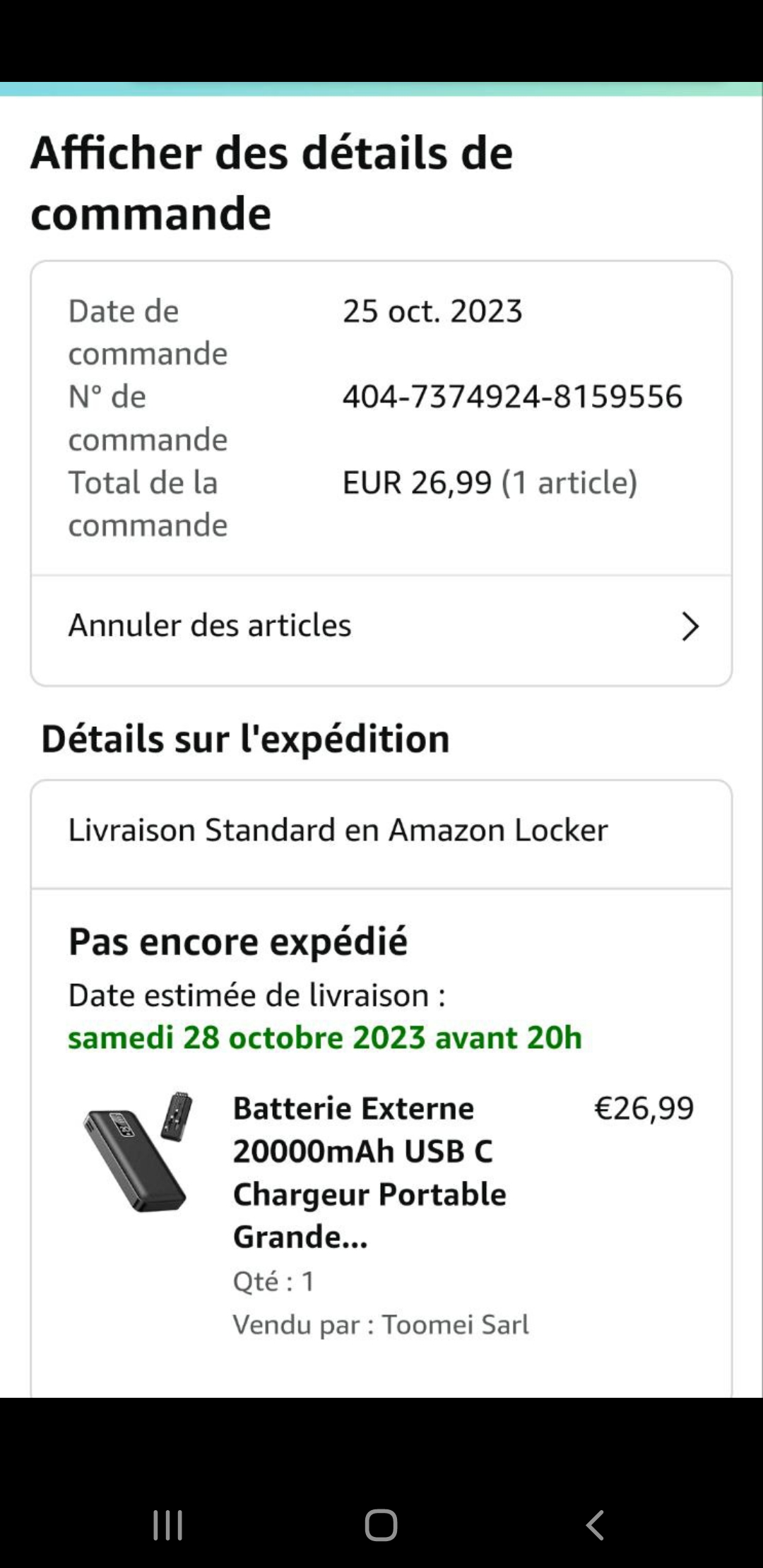Tap the Batterie Externe product thumbnail
This screenshot has width=763, height=1568.
pyautogui.click(x=137, y=1153)
